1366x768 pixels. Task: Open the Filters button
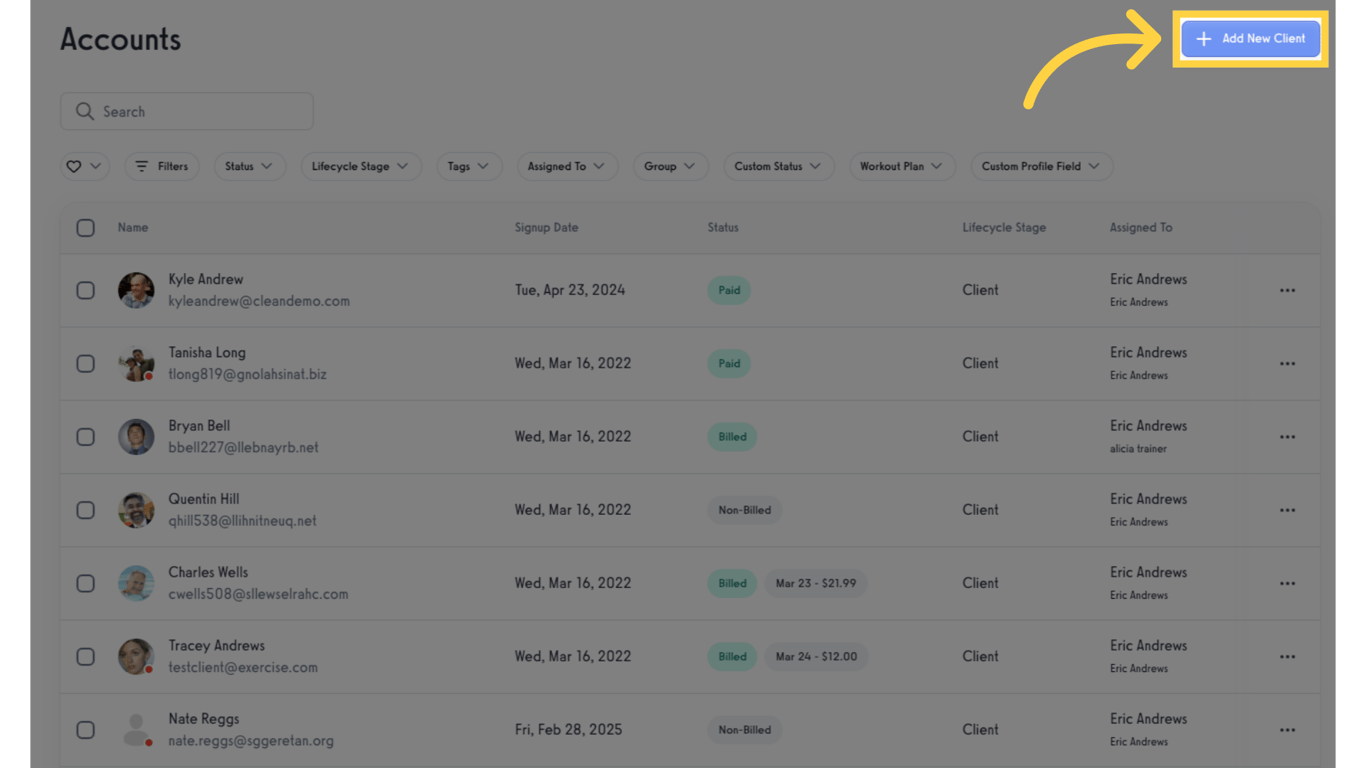(x=162, y=166)
